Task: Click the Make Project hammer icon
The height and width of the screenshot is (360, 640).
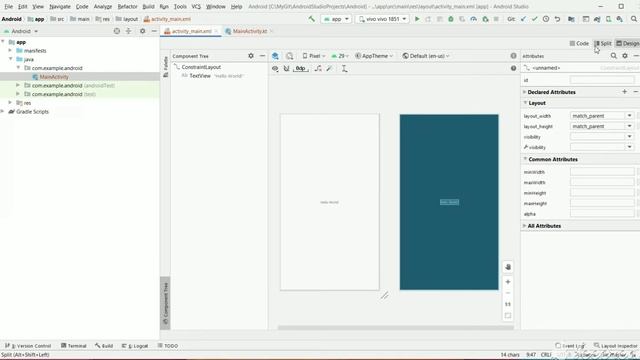Action: pyautogui.click(x=311, y=19)
